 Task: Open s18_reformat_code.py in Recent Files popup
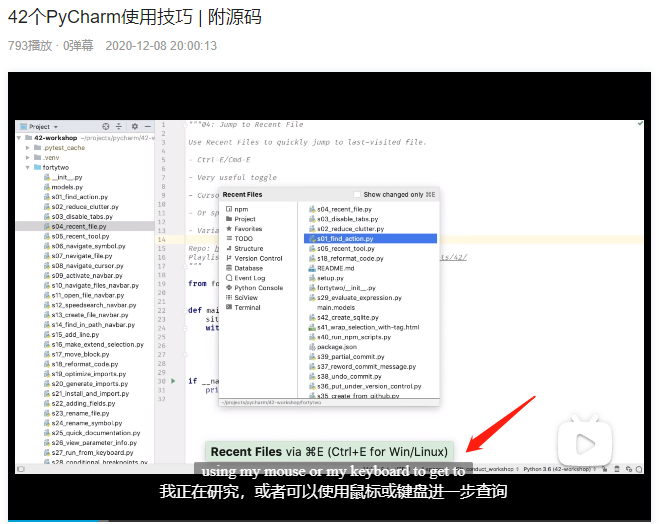coord(346,258)
